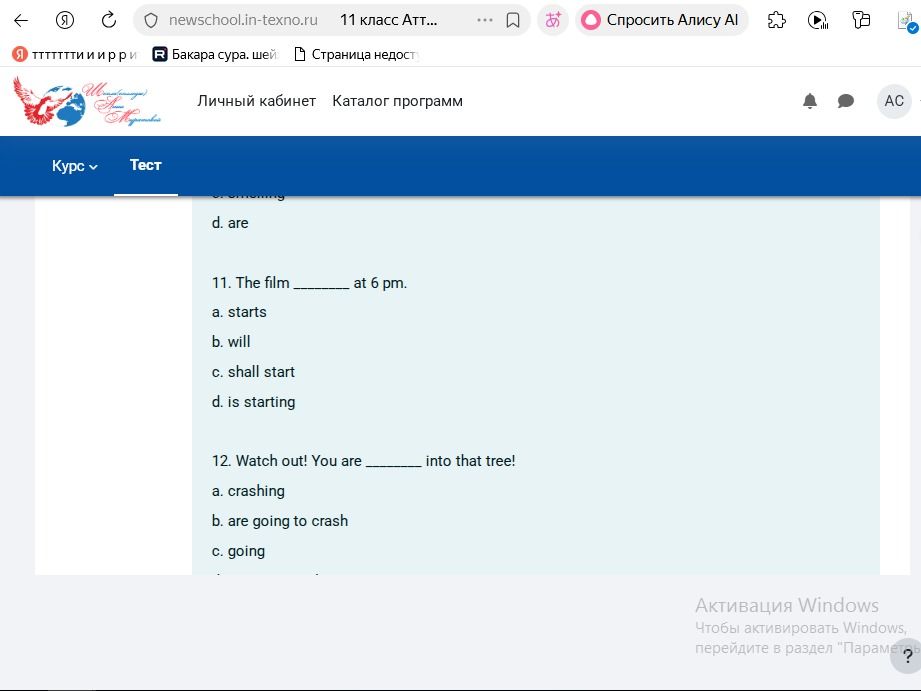Open the page translate icon

click(553, 21)
